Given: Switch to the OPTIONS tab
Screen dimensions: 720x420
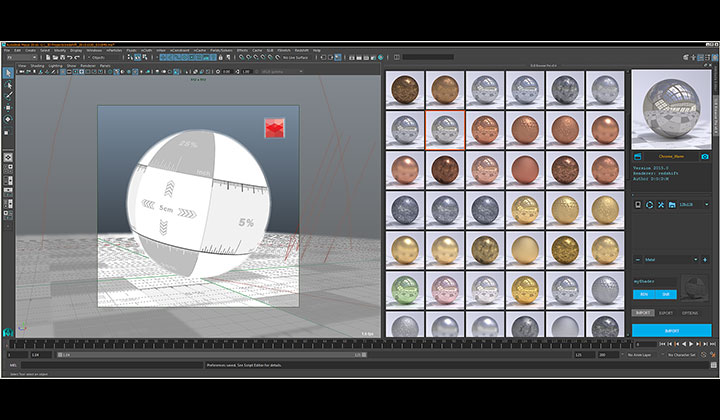Looking at the screenshot, I should (x=690, y=313).
